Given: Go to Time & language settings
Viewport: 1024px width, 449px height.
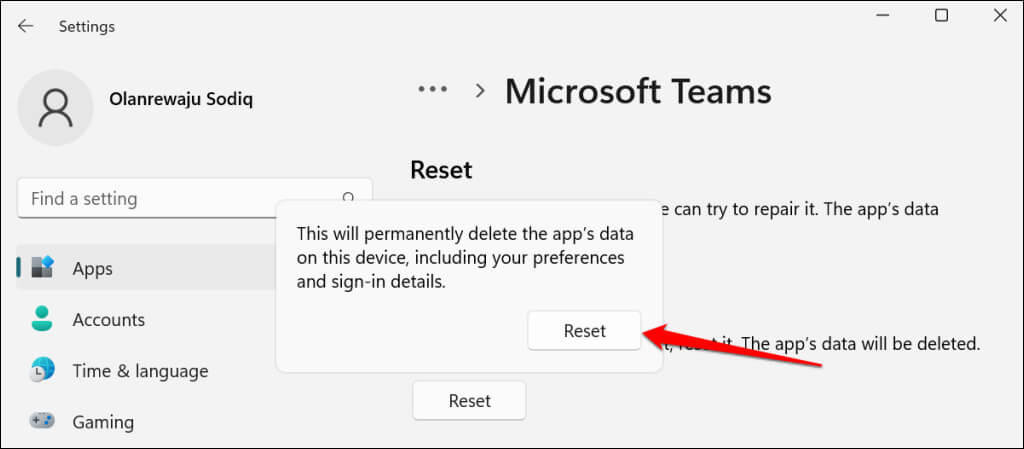Looking at the screenshot, I should click(x=140, y=370).
